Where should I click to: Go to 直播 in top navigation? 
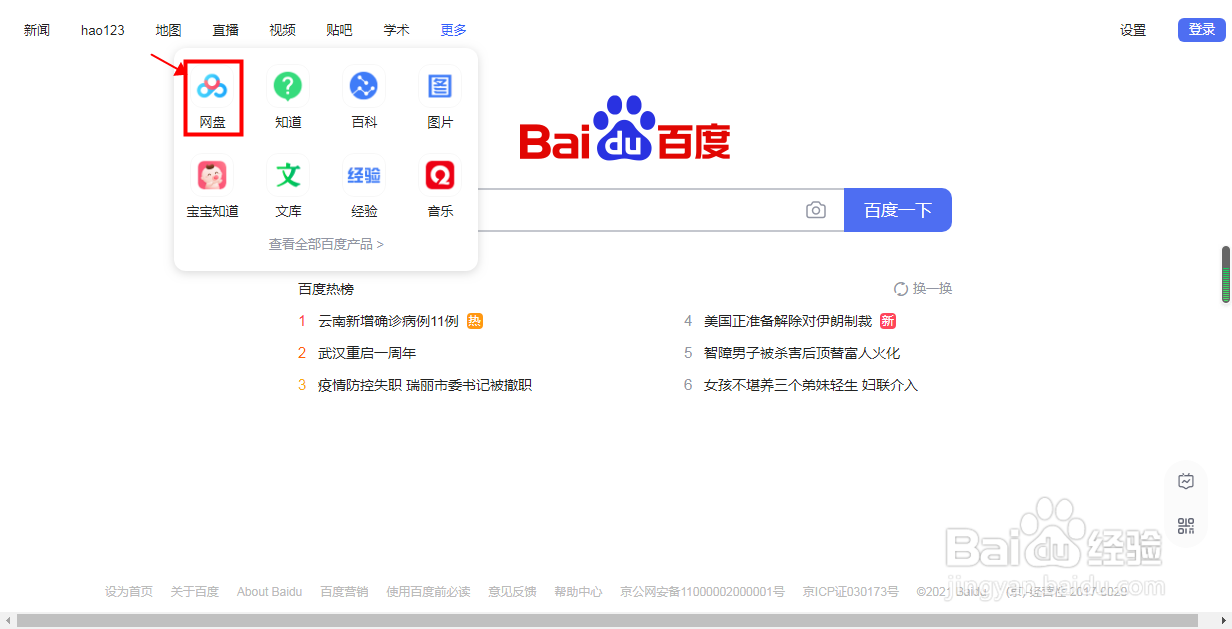226,30
